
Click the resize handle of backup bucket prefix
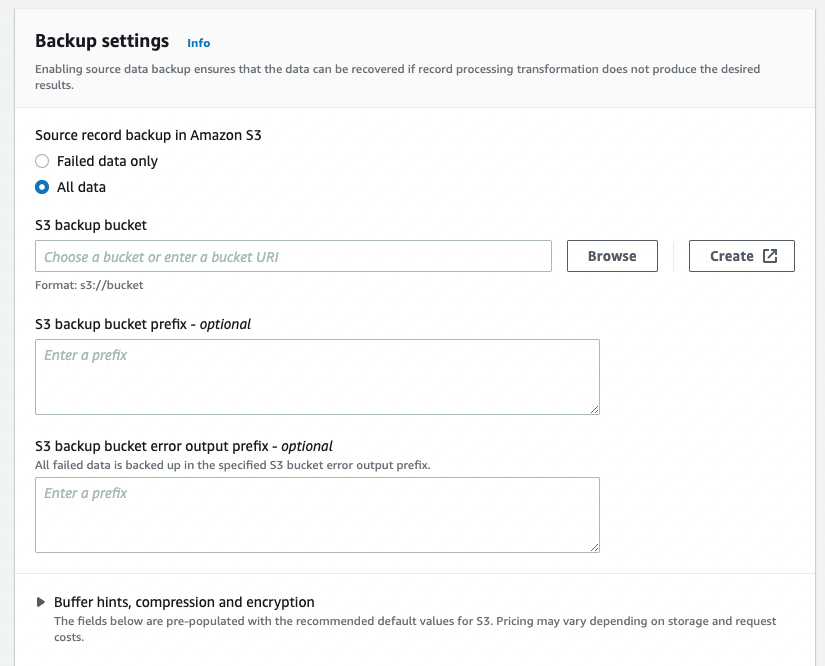594,409
